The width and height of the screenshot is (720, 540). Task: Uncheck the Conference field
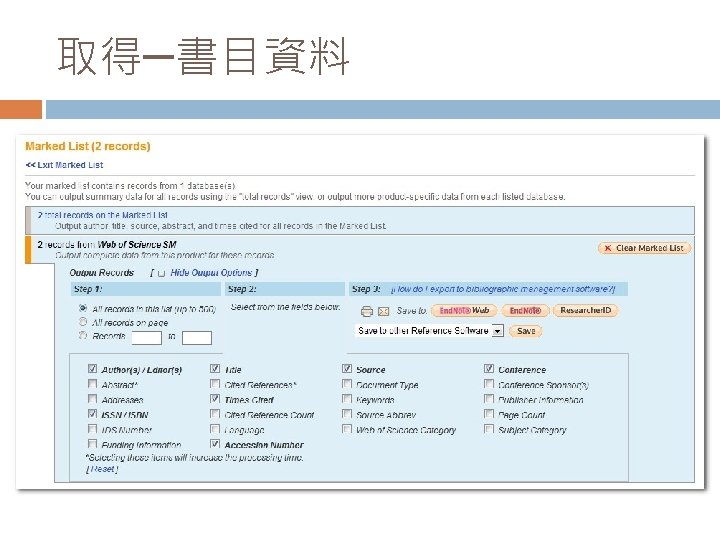(489, 369)
